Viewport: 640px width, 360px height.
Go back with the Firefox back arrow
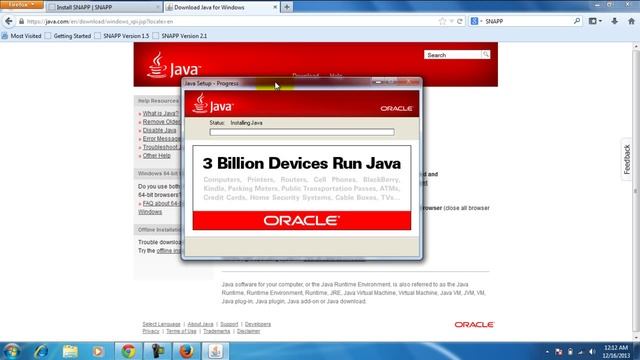pyautogui.click(x=9, y=21)
